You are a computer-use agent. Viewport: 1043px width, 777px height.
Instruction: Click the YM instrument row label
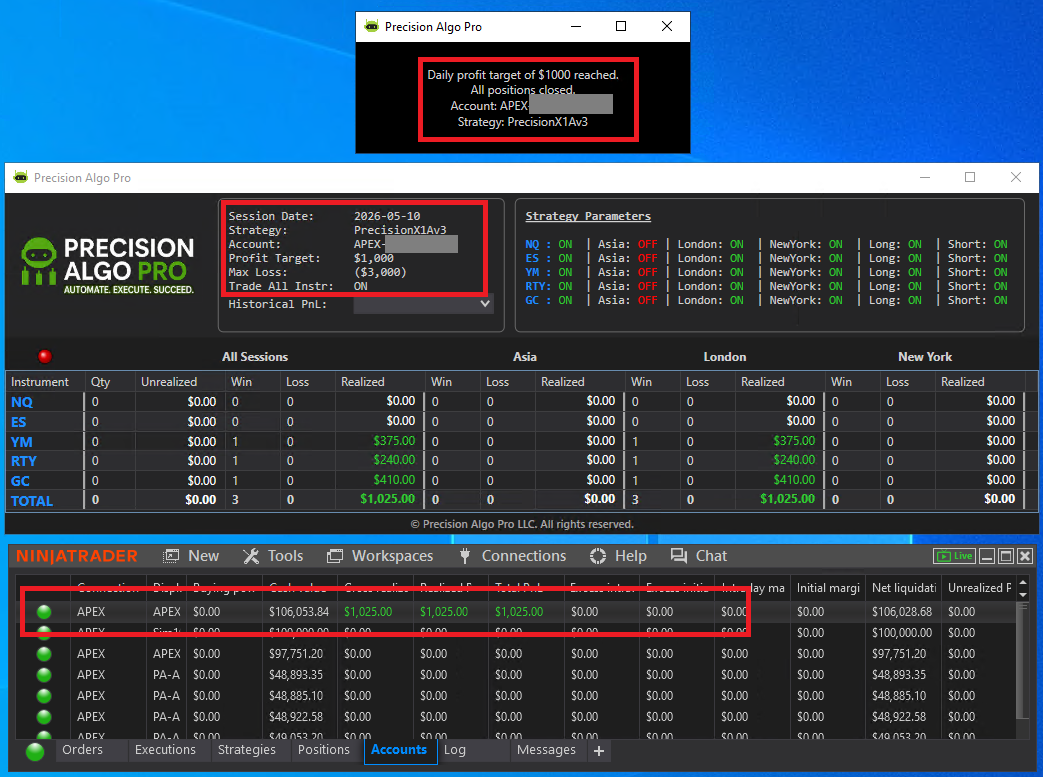21,442
